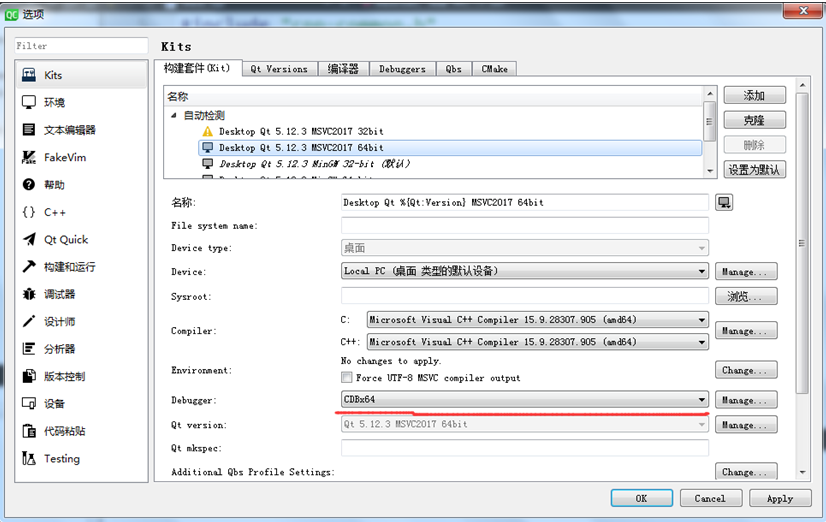The image size is (826, 522).
Task: Click the 设置为默认 button
Action: click(x=754, y=170)
